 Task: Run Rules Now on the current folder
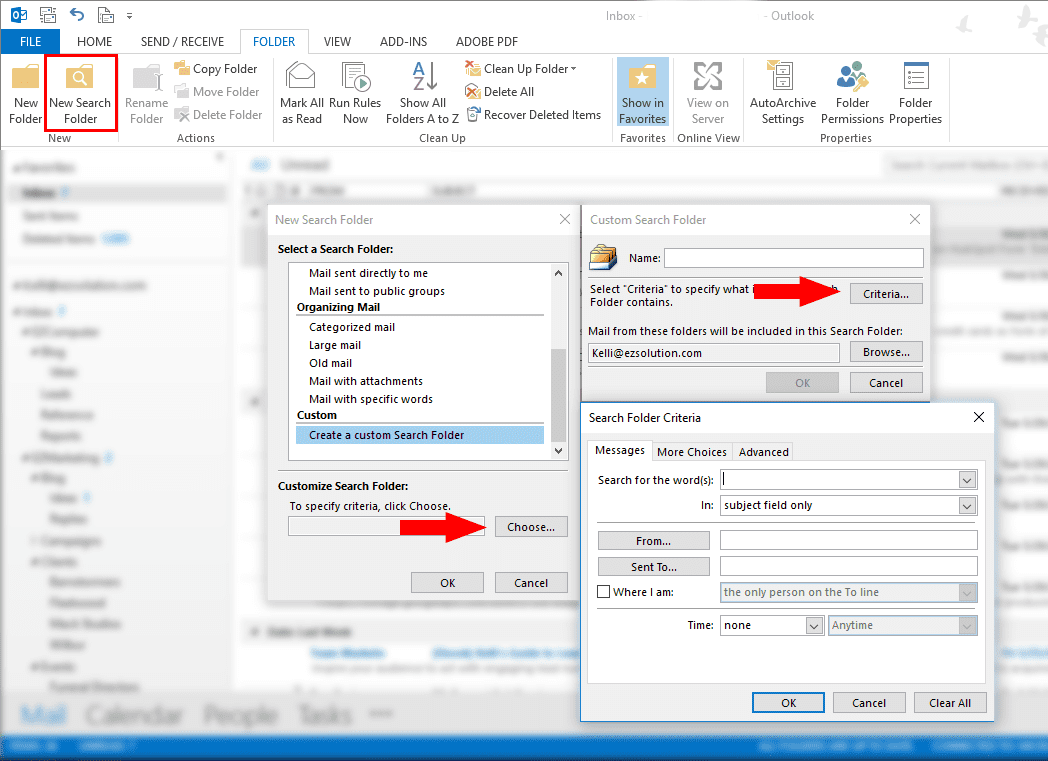point(355,92)
